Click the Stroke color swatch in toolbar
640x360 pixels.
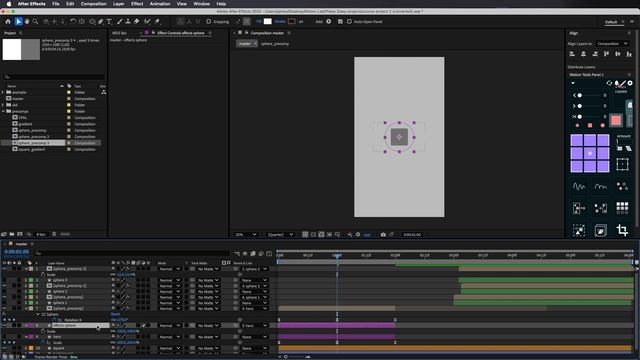click(x=291, y=21)
